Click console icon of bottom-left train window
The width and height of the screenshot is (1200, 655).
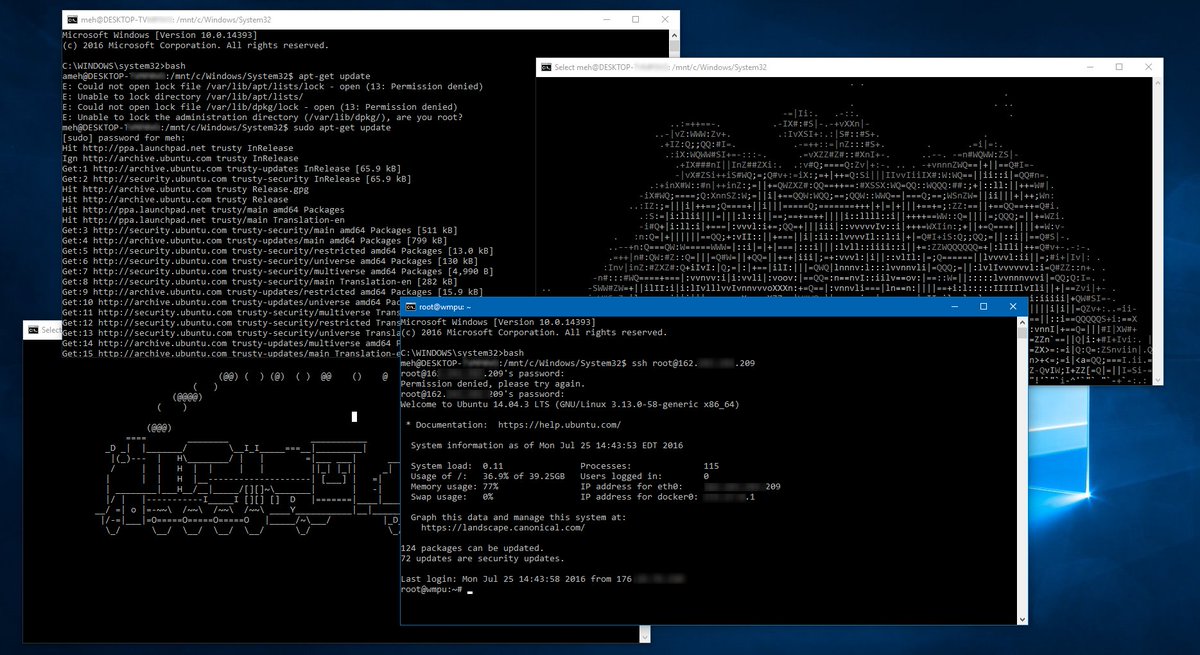pyautogui.click(x=32, y=329)
